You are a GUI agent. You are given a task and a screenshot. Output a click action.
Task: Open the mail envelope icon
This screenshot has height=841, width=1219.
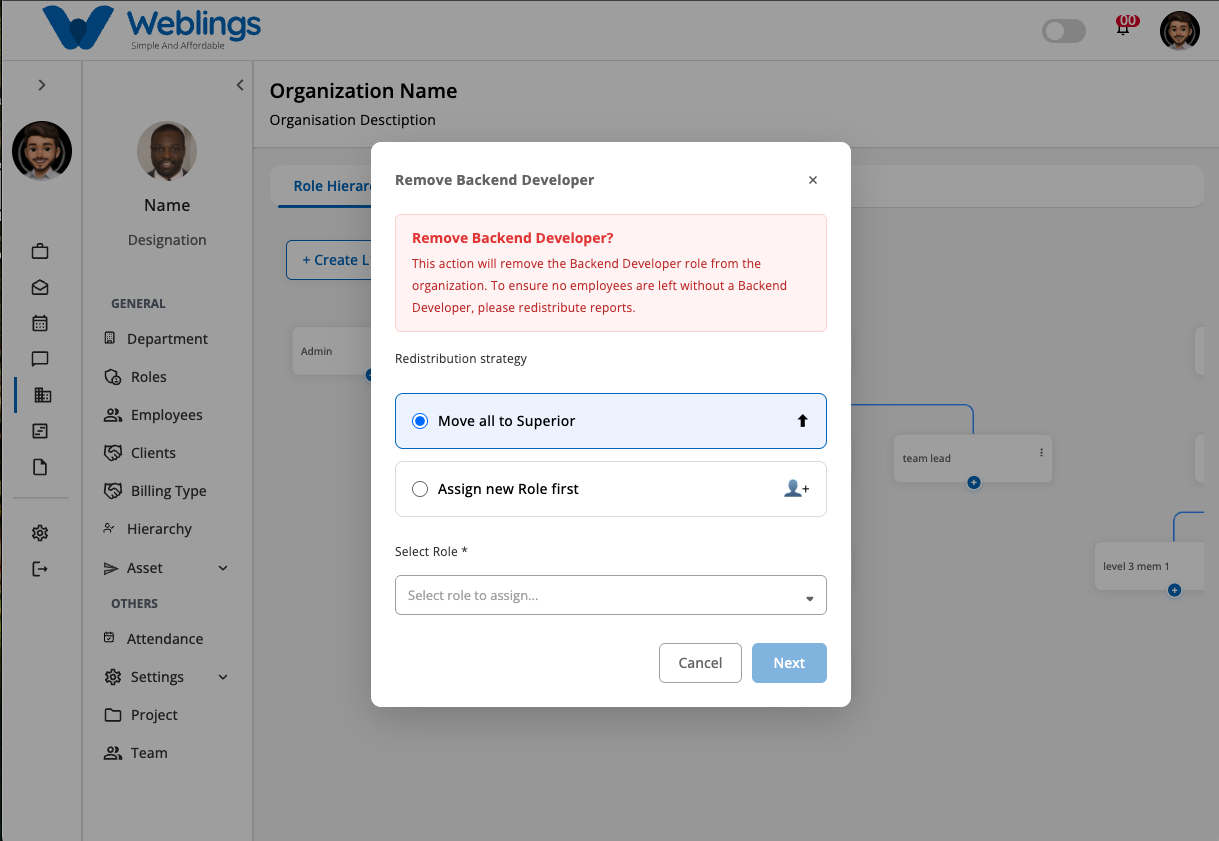click(40, 287)
